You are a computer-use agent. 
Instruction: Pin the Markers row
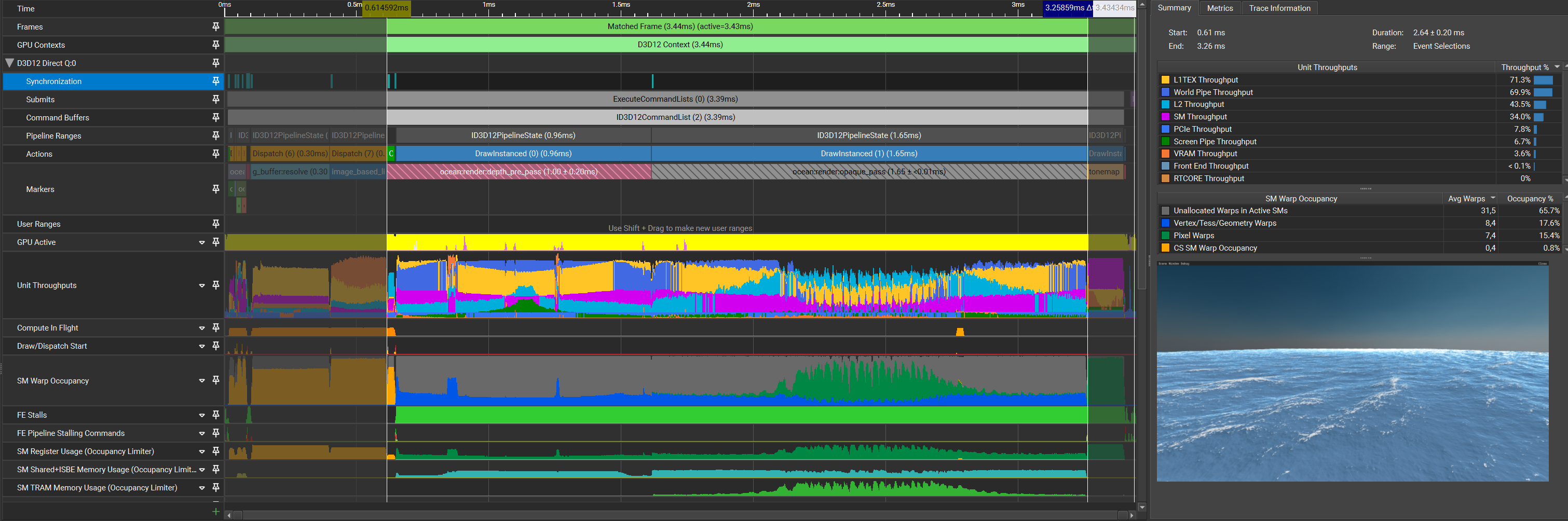215,189
